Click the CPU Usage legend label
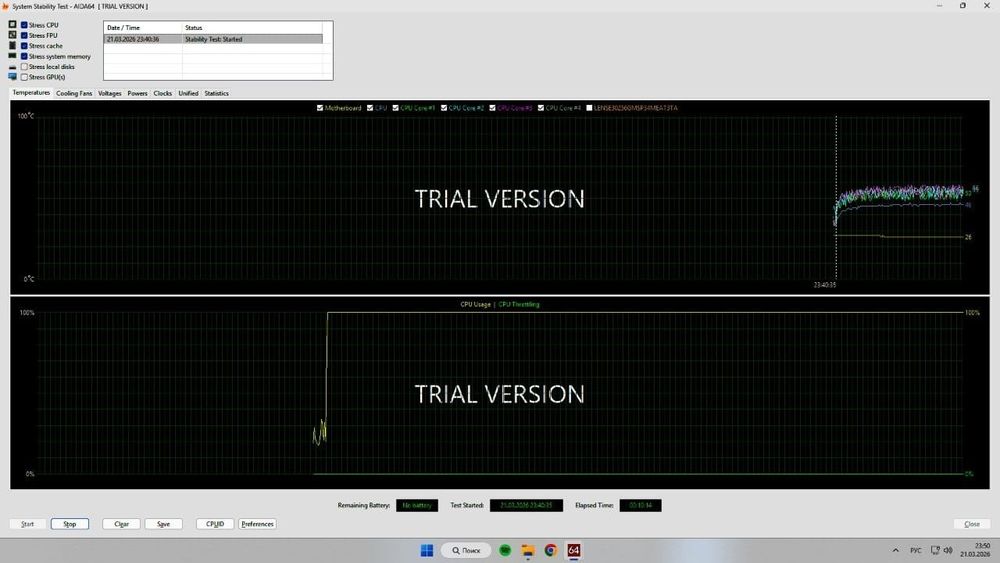 [x=476, y=304]
